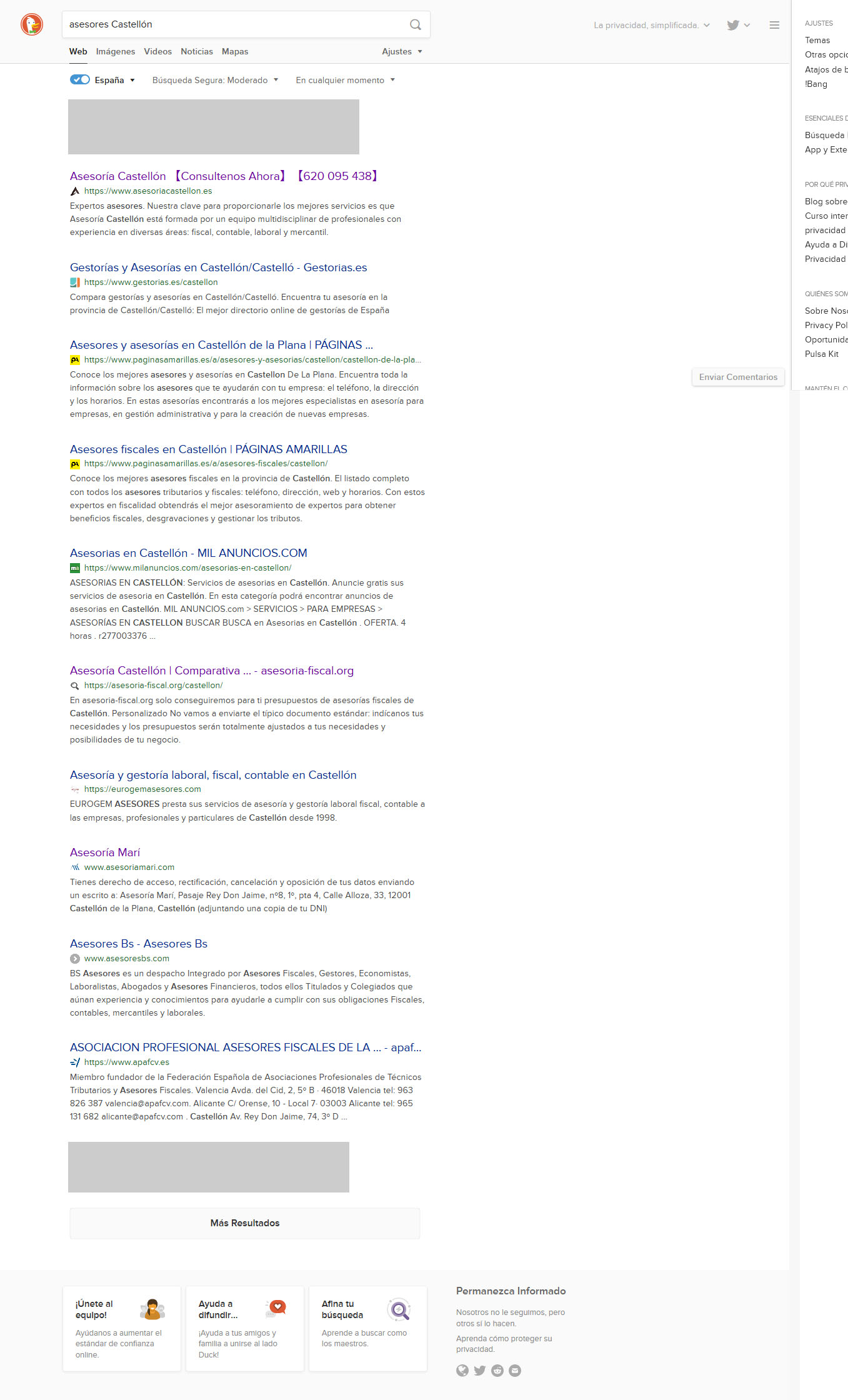
Task: Click the Afina tu búsqueda magnifier icon
Action: click(x=399, y=1309)
